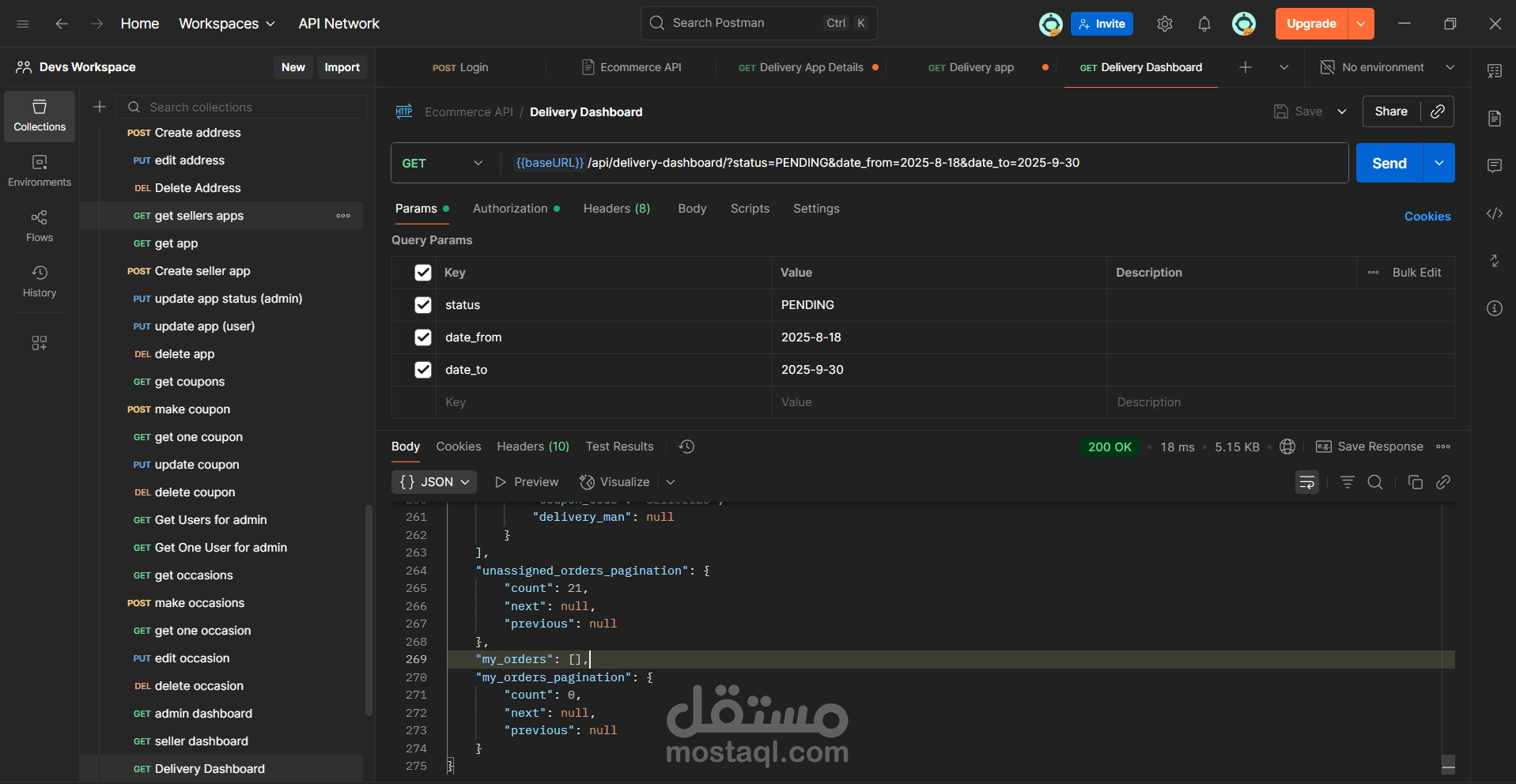Expand the Visualize options chevron

pyautogui.click(x=671, y=482)
